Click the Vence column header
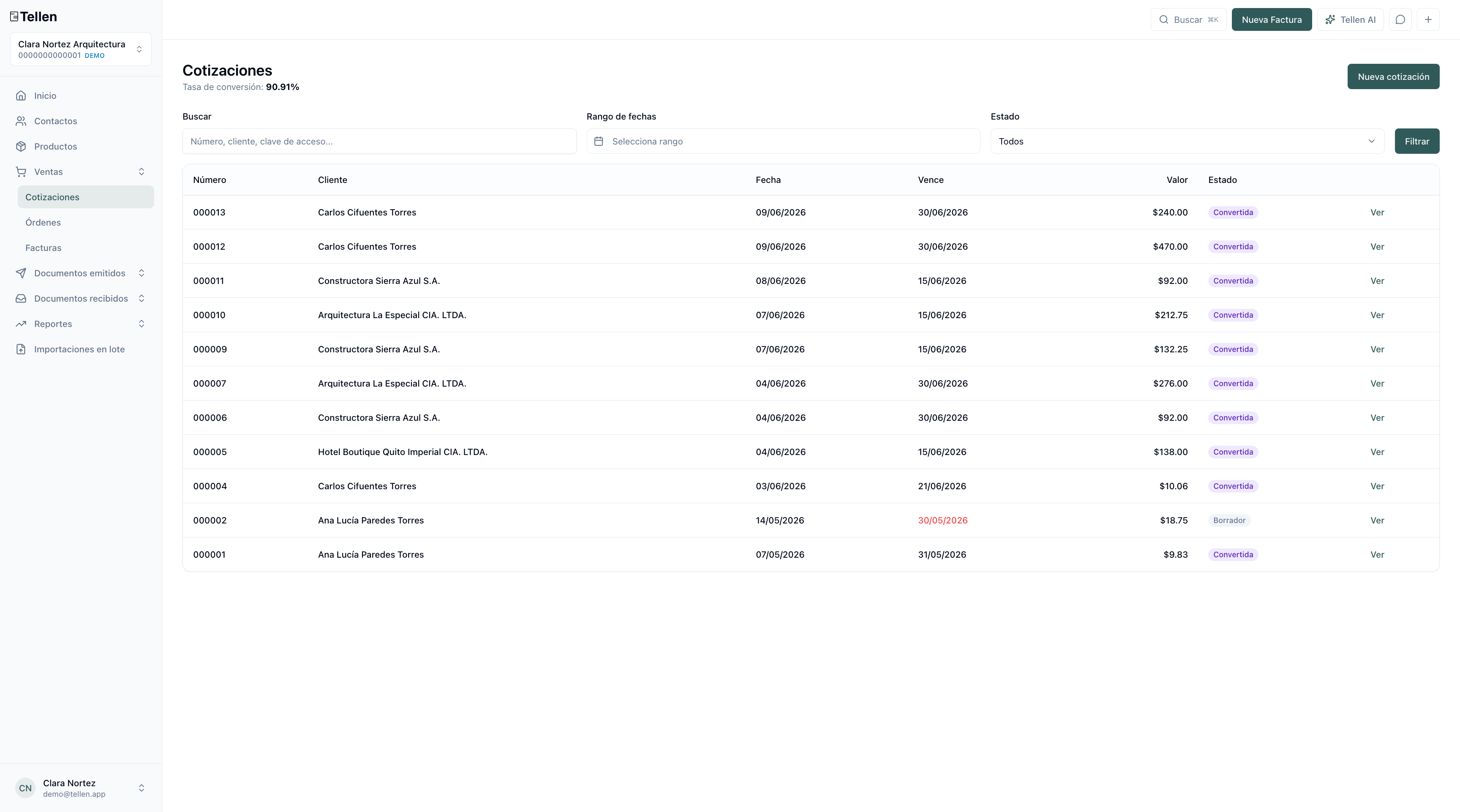 931,180
